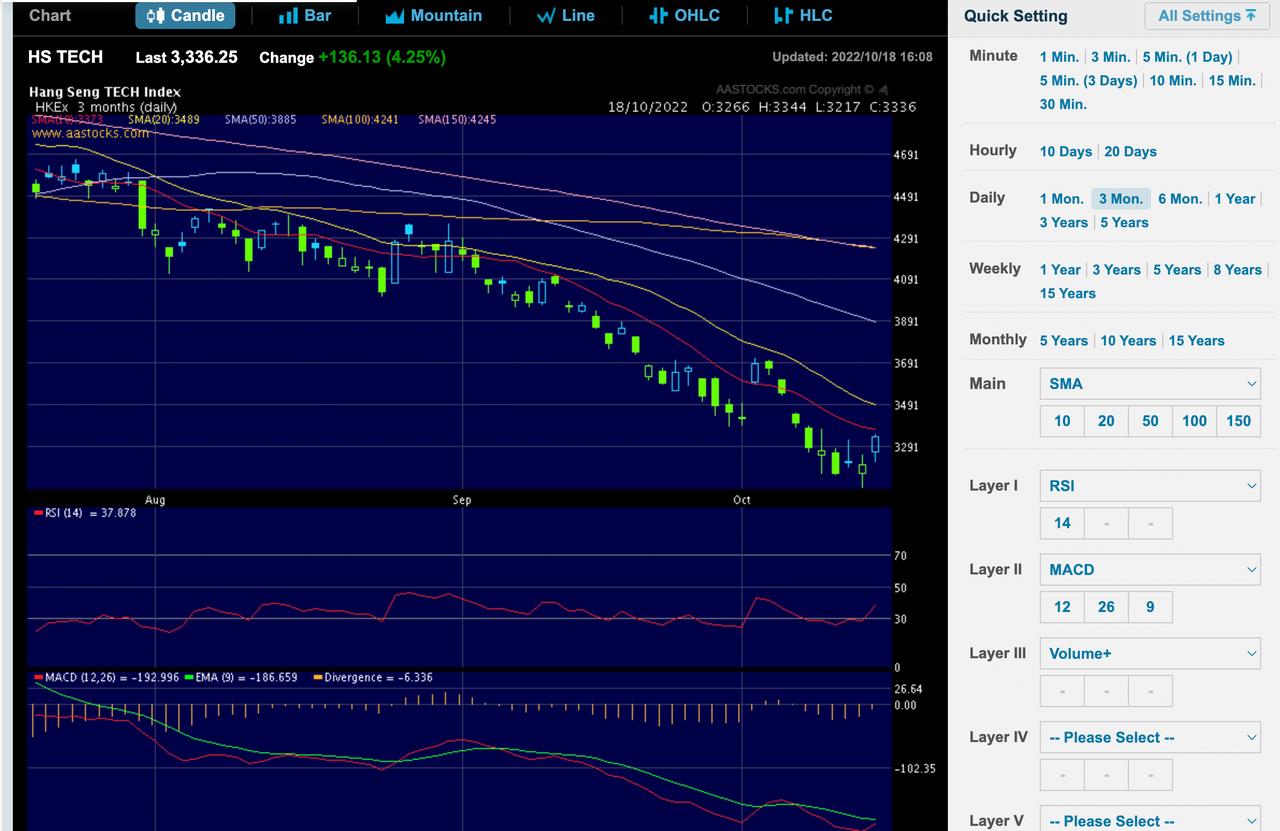Screen dimensions: 1280x831
Task: Click the Change +136.13 (4.25%) value
Action: click(352, 57)
